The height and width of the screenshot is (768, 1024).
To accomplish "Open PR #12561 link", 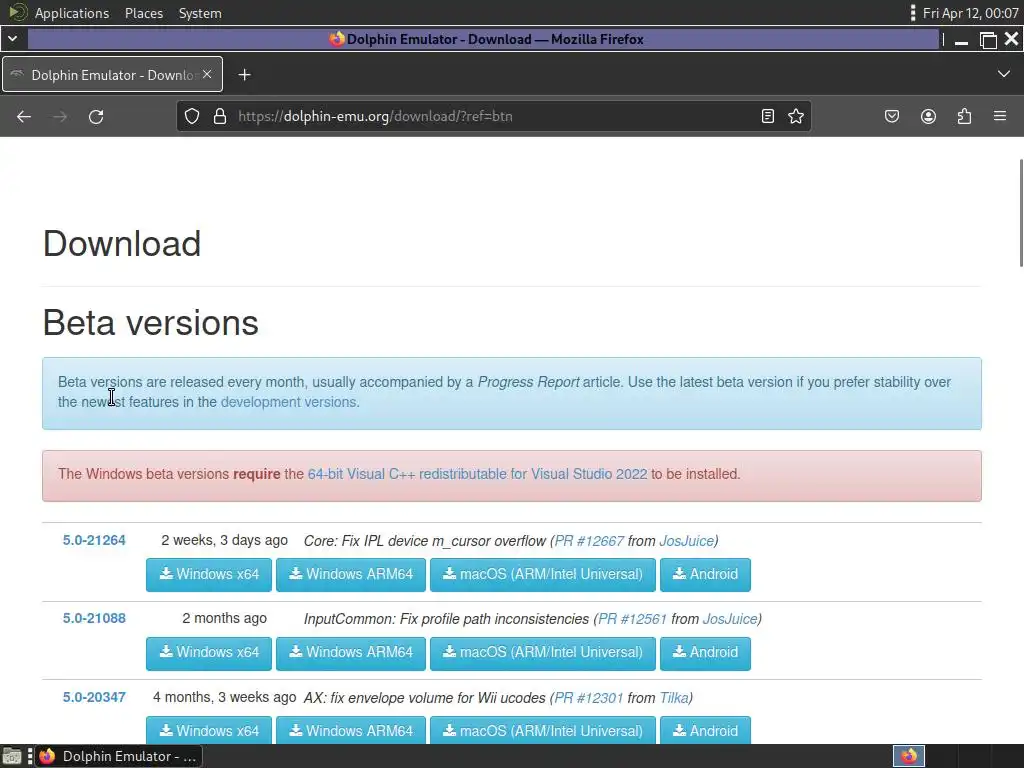I will (632, 619).
